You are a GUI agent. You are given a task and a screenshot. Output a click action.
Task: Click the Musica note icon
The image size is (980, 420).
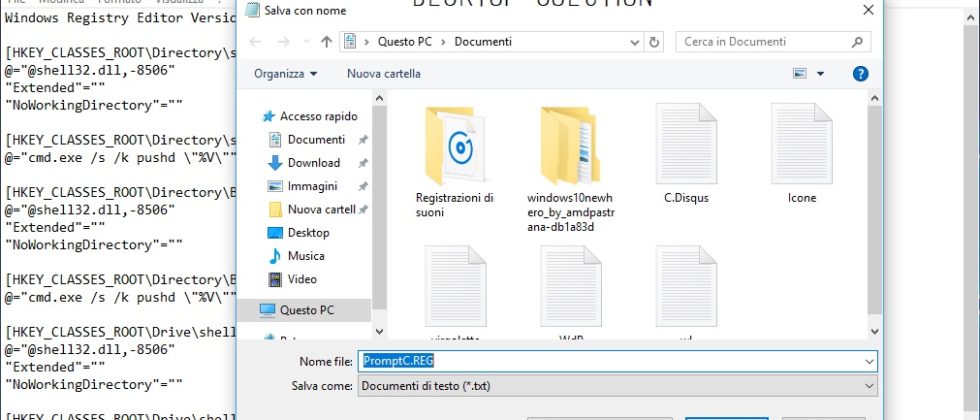[x=275, y=256]
